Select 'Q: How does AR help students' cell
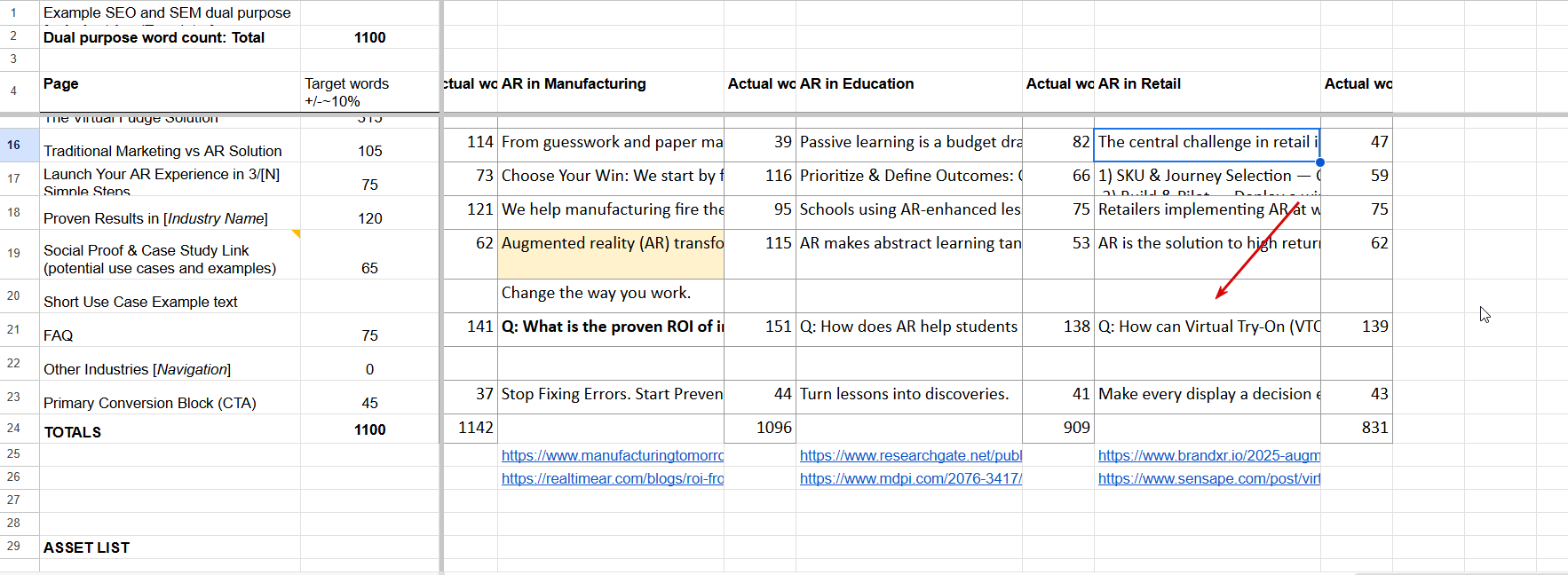 point(909,330)
